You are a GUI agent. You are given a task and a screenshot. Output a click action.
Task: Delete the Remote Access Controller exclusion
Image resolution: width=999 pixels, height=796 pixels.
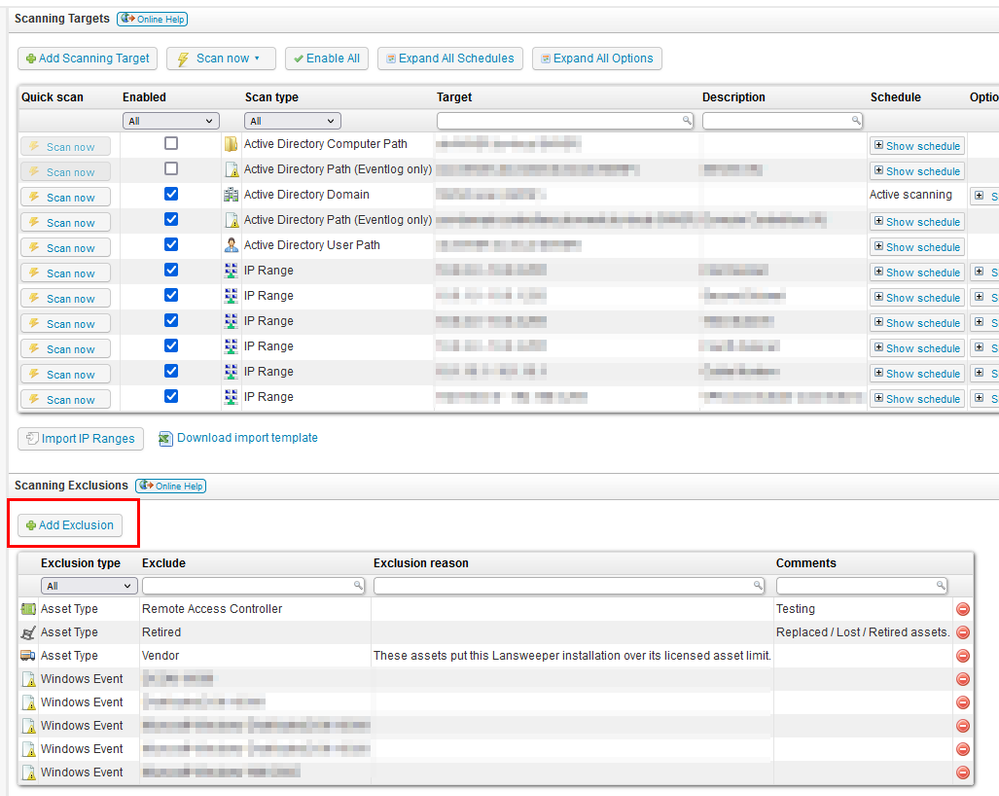(x=963, y=609)
